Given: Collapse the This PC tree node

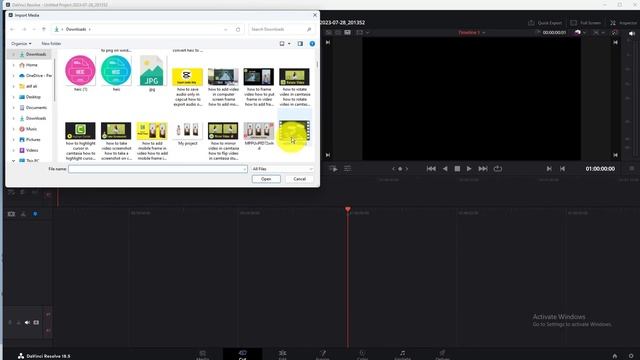Looking at the screenshot, I should (13, 160).
